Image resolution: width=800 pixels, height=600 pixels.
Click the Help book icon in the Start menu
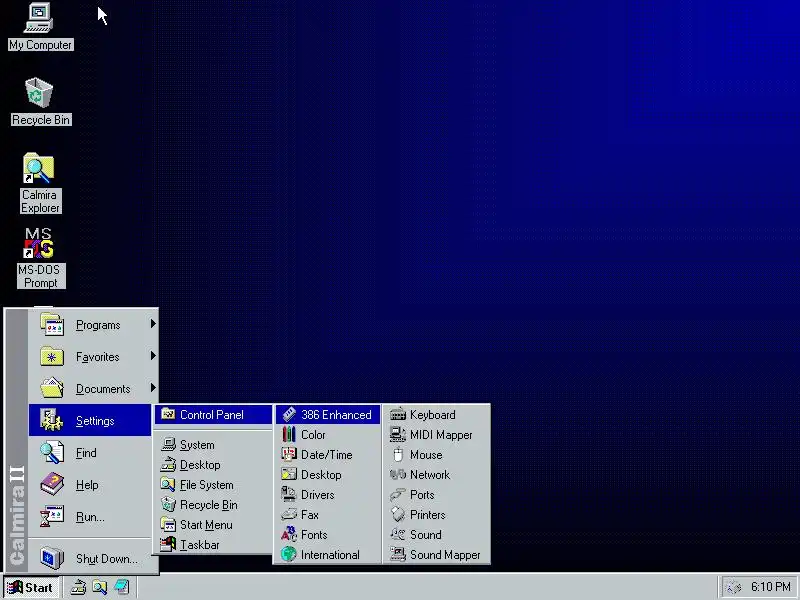pyautogui.click(x=52, y=484)
